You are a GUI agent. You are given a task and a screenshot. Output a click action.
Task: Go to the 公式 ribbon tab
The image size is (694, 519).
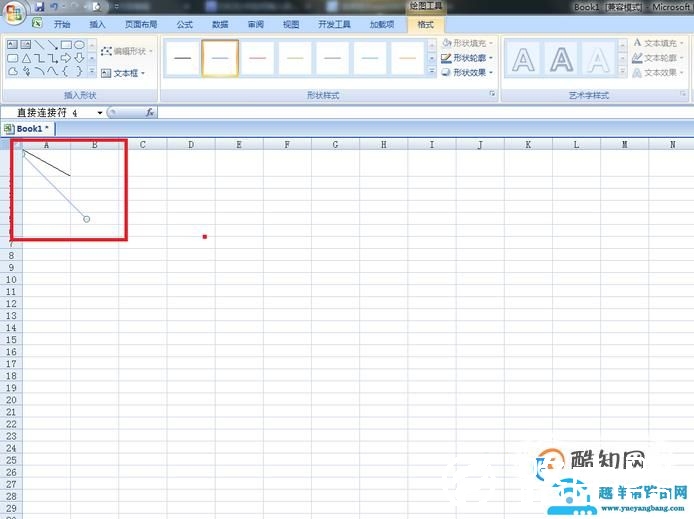(x=185, y=24)
